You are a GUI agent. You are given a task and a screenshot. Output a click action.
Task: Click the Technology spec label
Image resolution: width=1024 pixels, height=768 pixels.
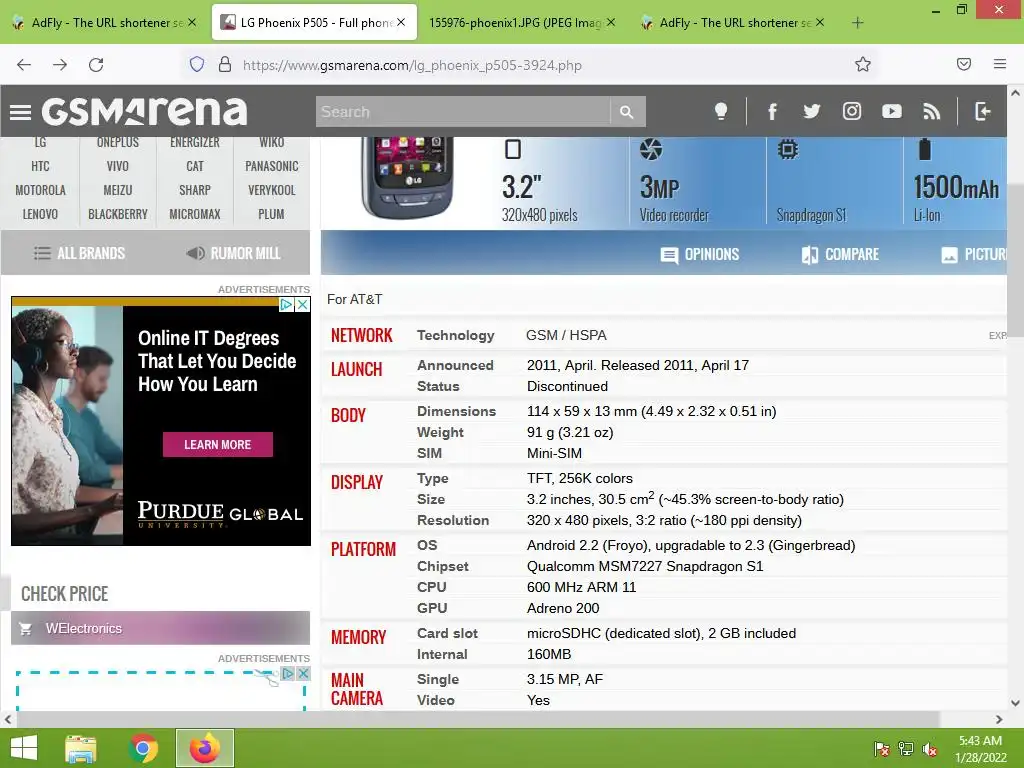click(x=455, y=336)
